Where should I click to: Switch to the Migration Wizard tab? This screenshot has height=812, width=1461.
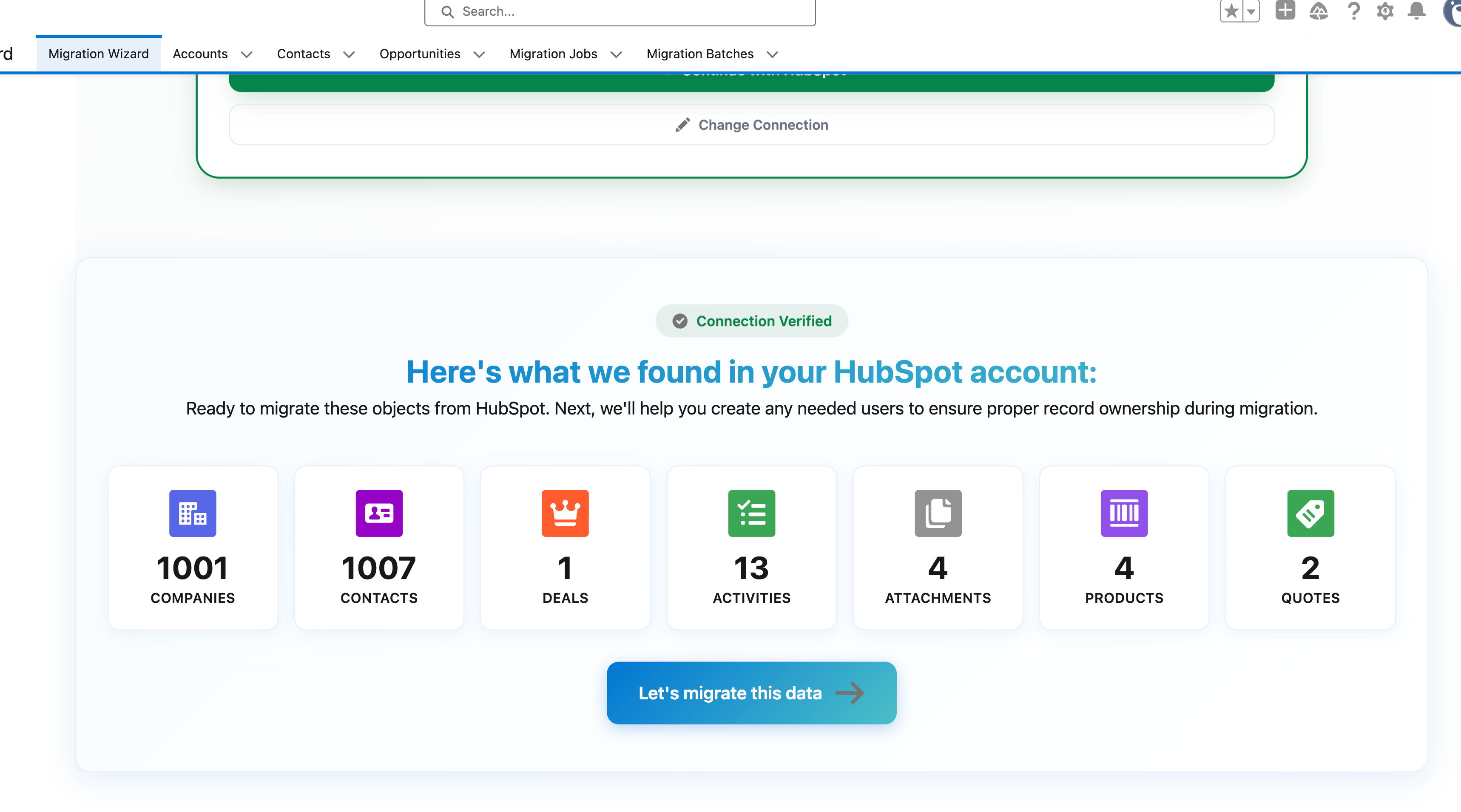click(x=97, y=53)
